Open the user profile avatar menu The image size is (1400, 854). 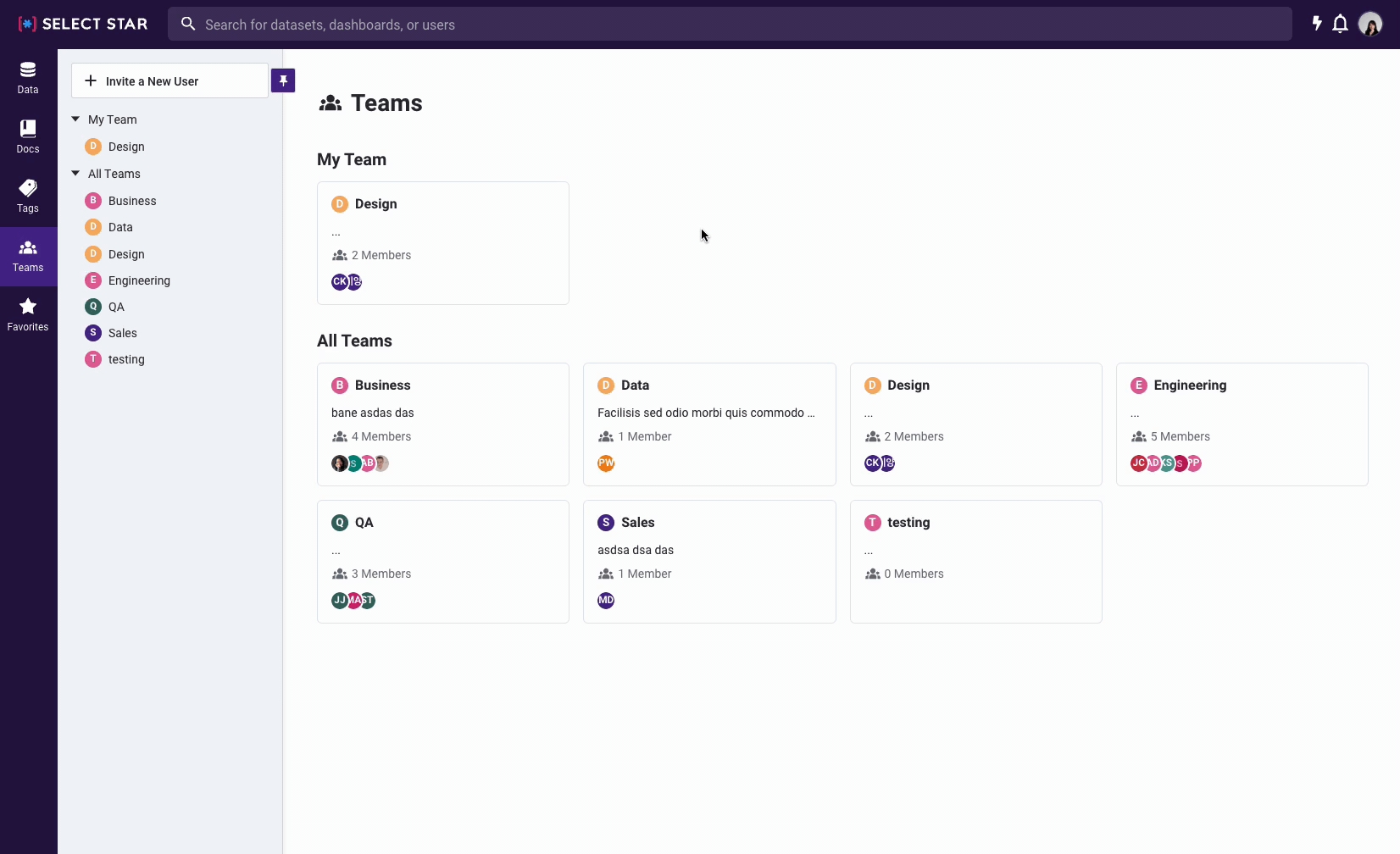[x=1370, y=25]
